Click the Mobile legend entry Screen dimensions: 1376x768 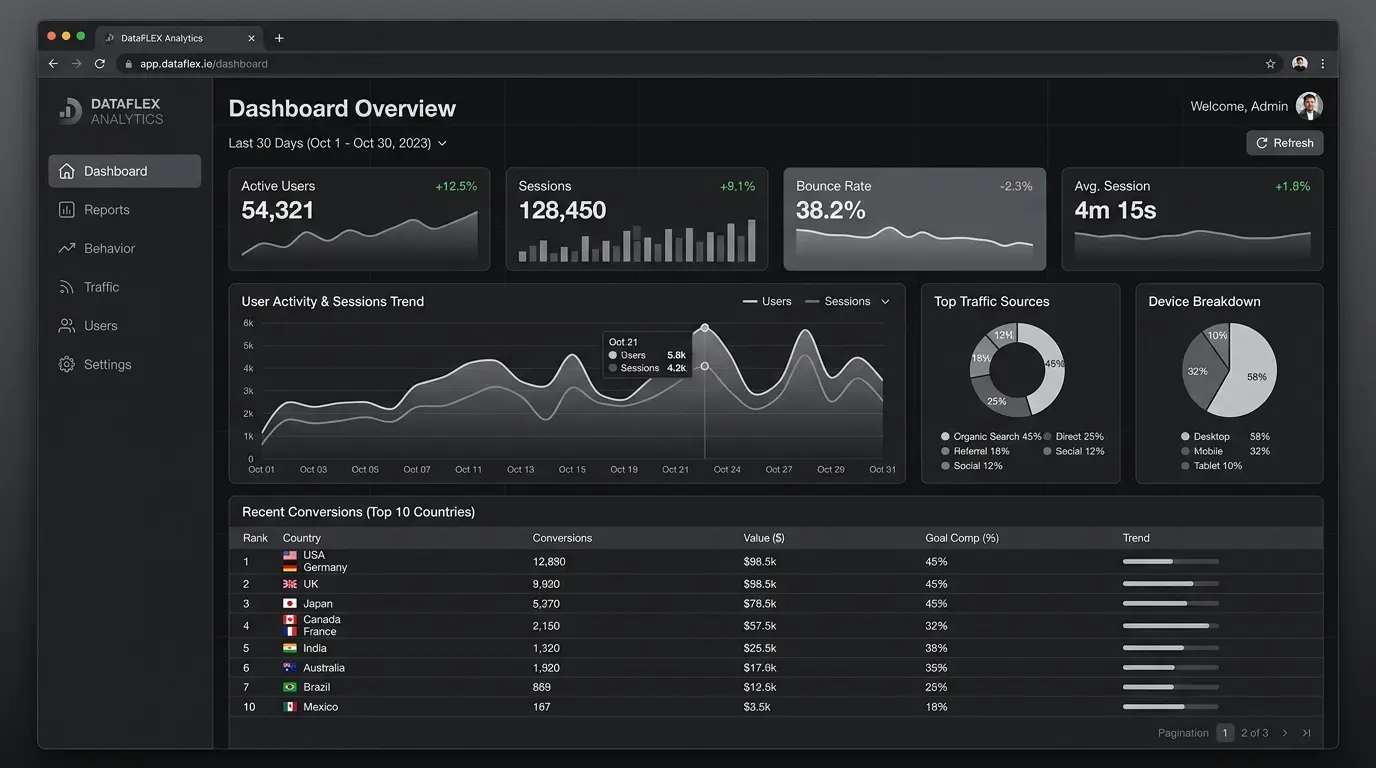[x=1225, y=451]
